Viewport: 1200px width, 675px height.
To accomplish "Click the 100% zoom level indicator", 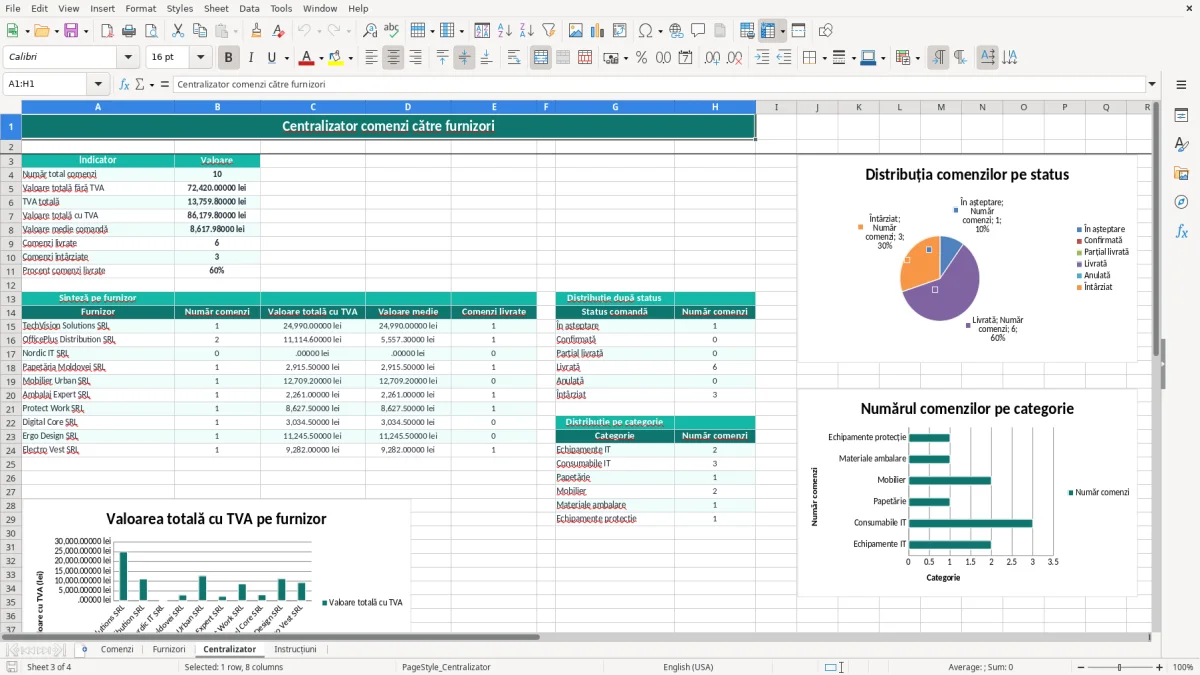I will point(1183,667).
